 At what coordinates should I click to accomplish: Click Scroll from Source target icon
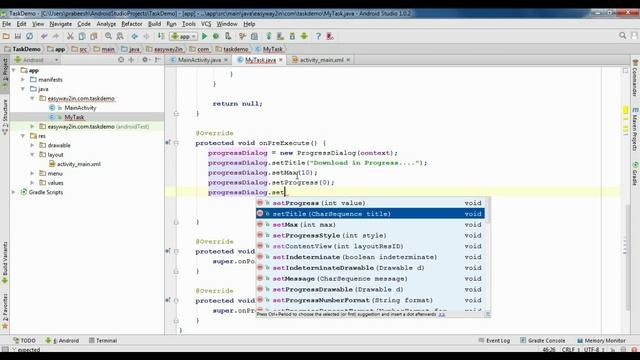(x=121, y=60)
